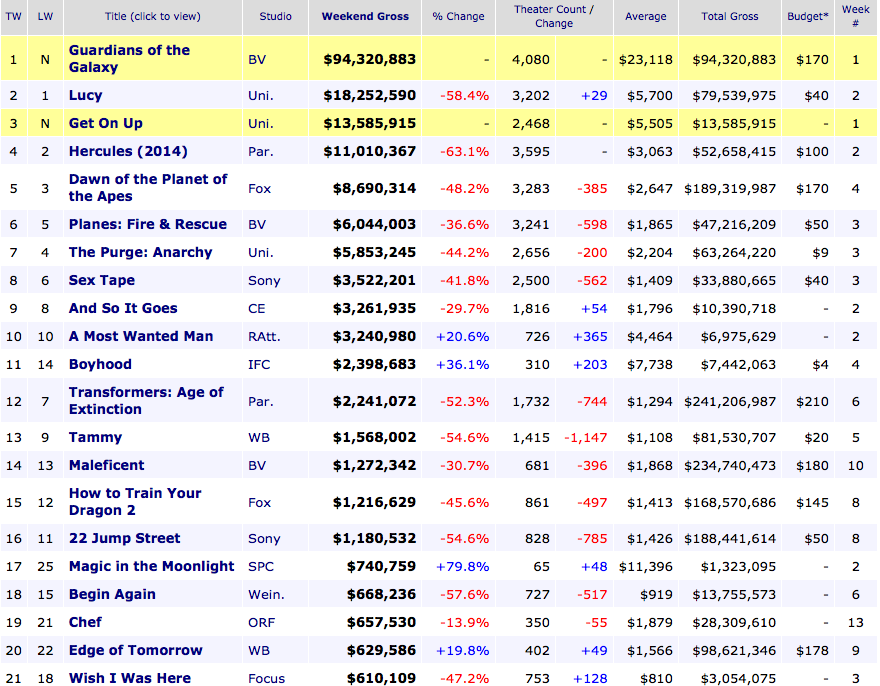Click the Studio column header
The height and width of the screenshot is (686, 880).
275,16
